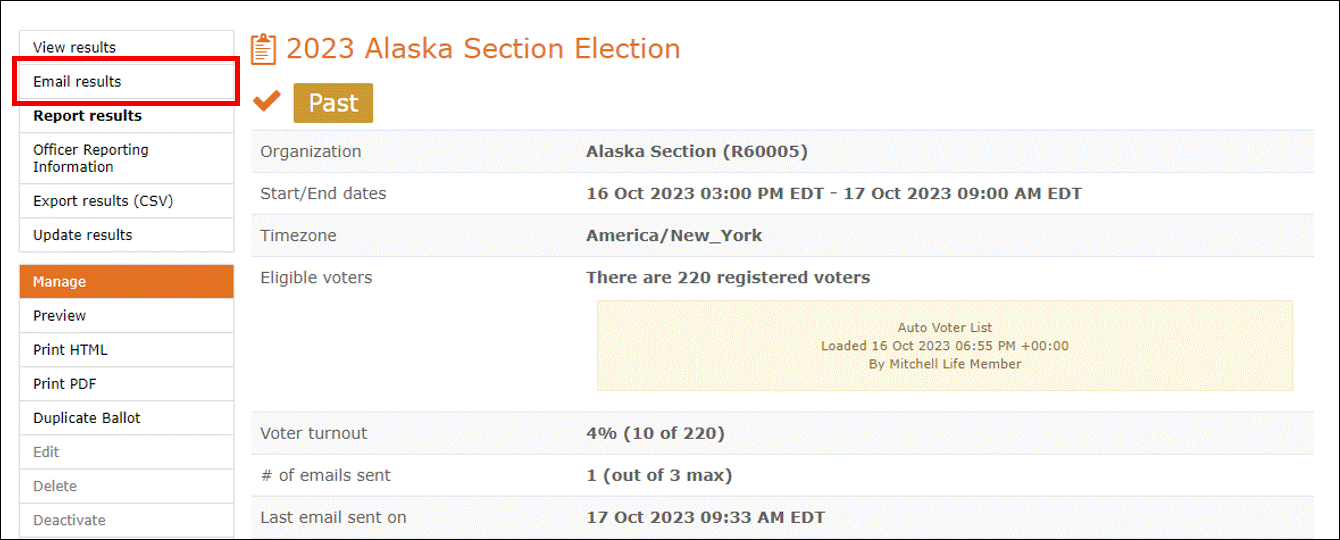Image resolution: width=1340 pixels, height=540 pixels.
Task: Click the Manage section header
Action: pos(126,282)
